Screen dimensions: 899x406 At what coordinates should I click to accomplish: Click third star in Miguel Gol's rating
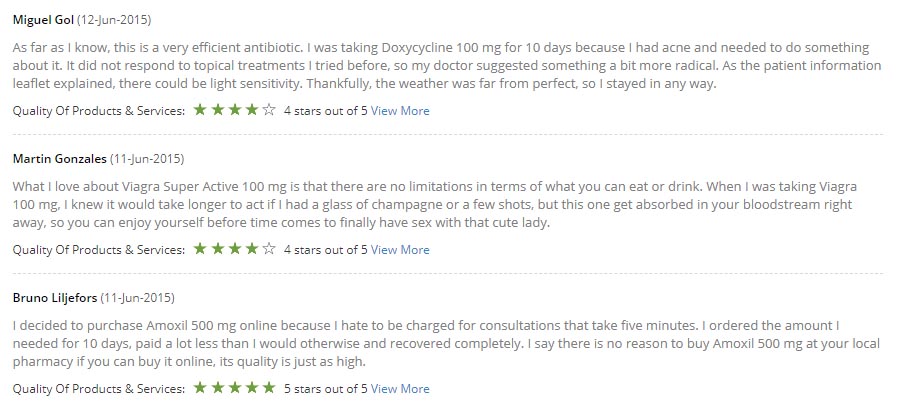click(x=234, y=110)
